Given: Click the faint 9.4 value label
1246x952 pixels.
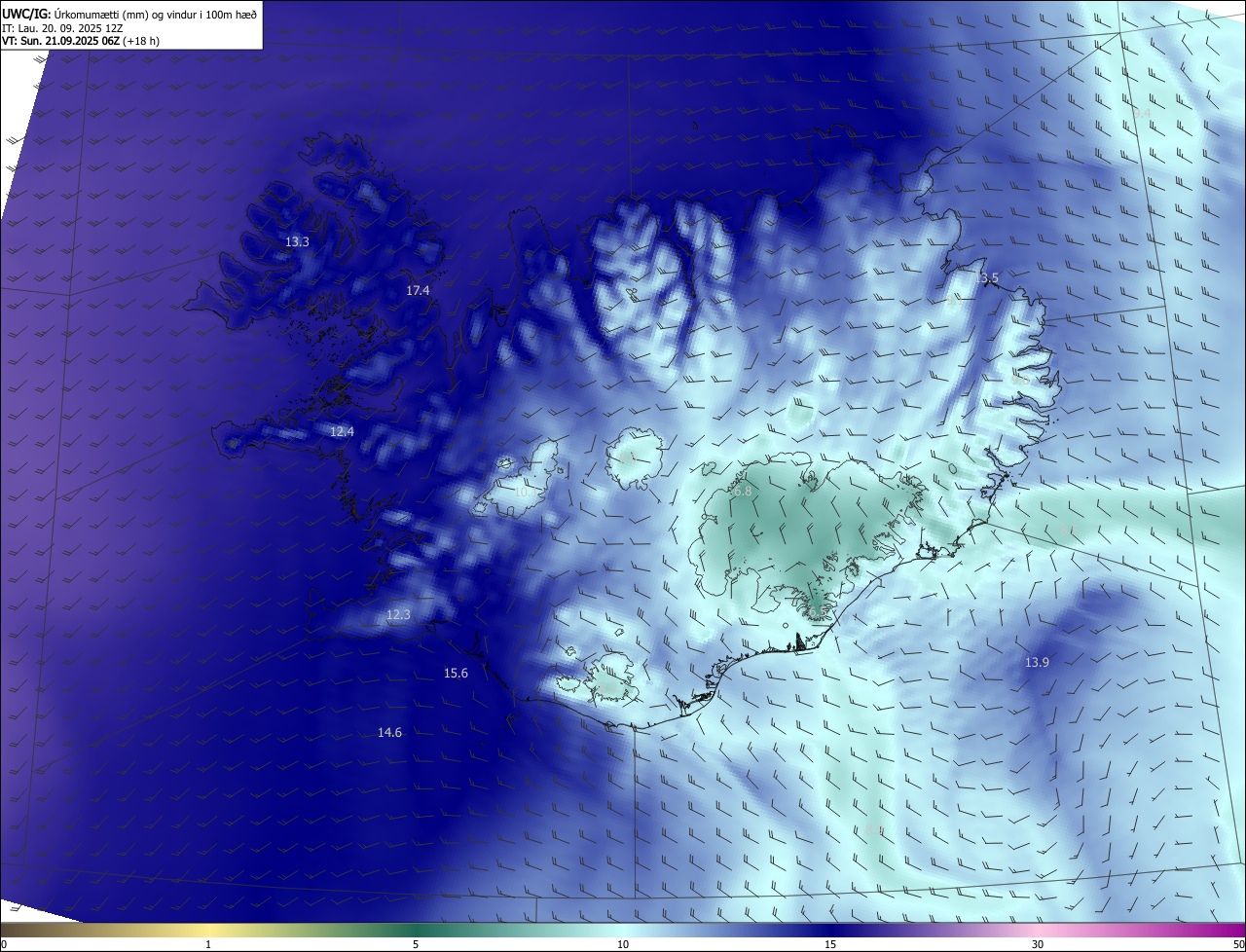Looking at the screenshot, I should point(1142,114).
